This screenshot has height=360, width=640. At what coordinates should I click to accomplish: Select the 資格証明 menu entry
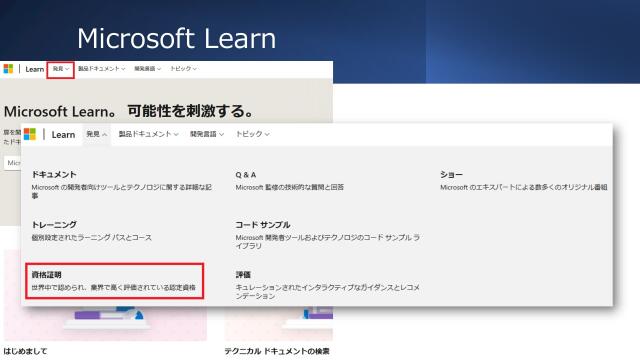tap(47, 275)
